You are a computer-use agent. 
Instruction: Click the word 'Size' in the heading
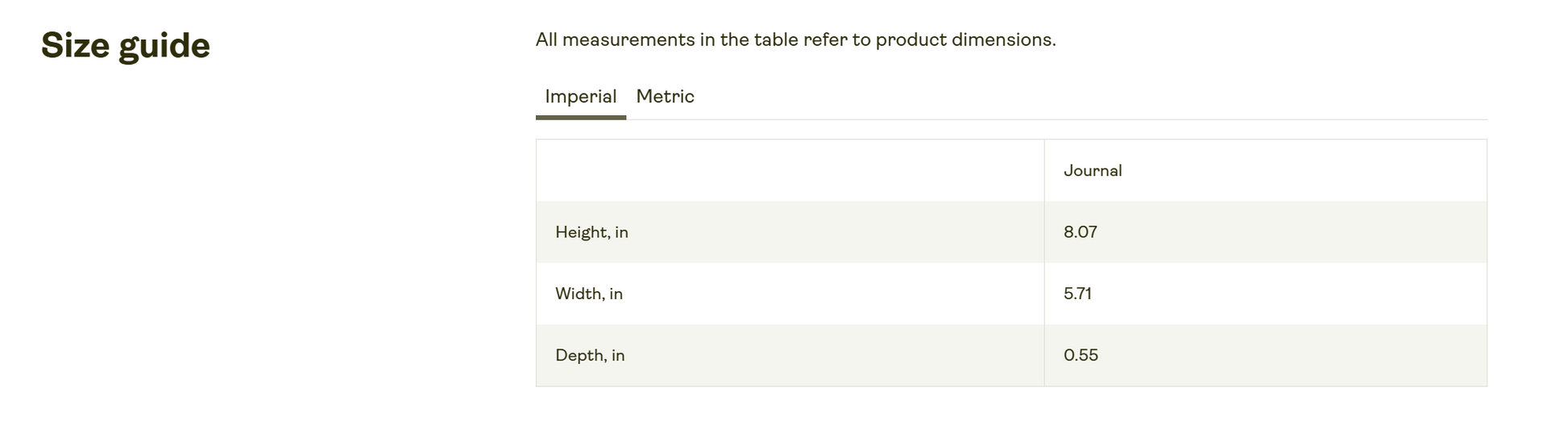pyautogui.click(x=75, y=45)
